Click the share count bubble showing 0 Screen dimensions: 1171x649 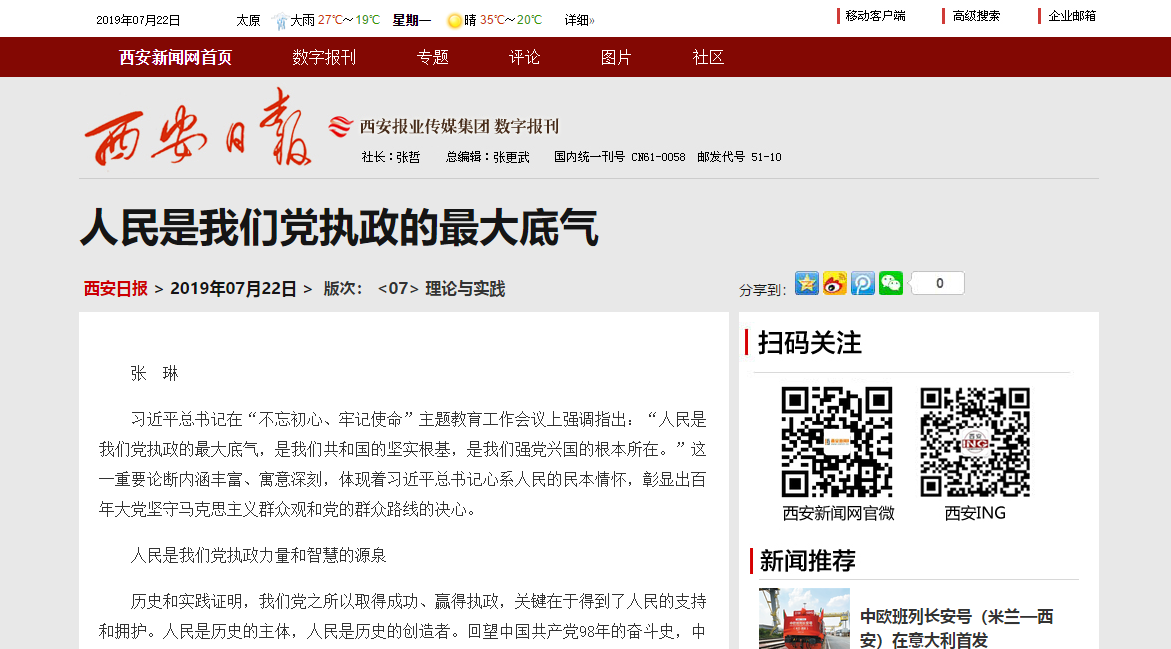(x=939, y=284)
